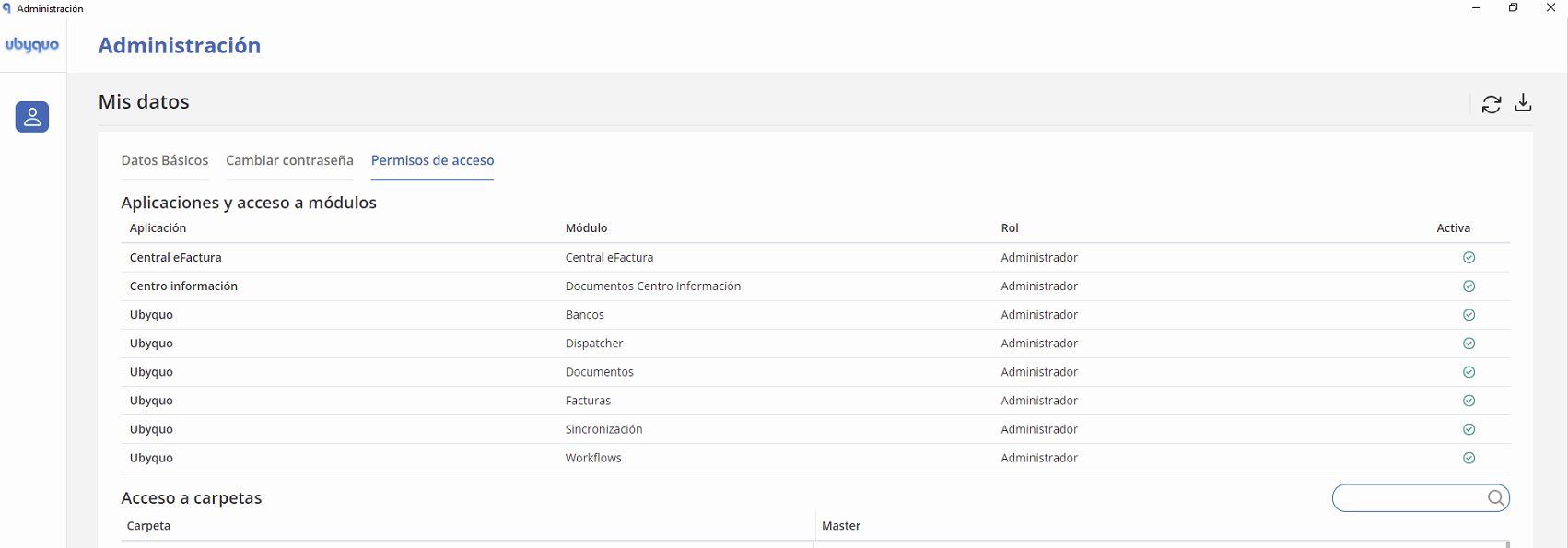Click the active check icon for Sincronización

point(1469,429)
